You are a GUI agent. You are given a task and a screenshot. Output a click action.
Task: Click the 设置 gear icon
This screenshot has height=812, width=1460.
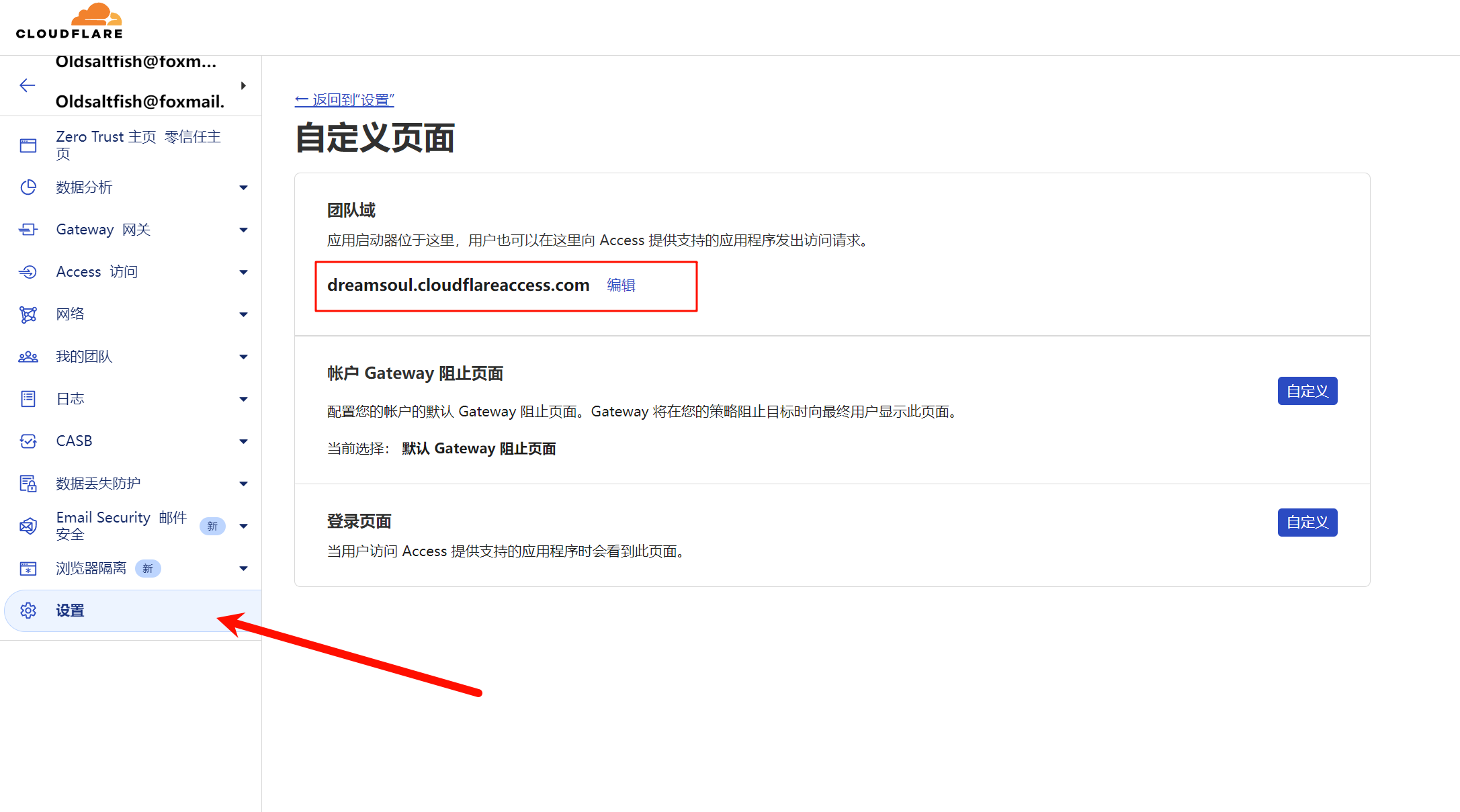pyautogui.click(x=28, y=611)
